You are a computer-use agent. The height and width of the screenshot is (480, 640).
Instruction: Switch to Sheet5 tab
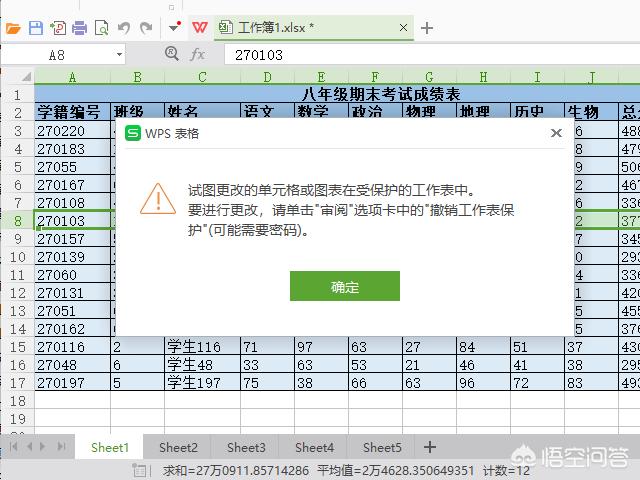[382, 447]
